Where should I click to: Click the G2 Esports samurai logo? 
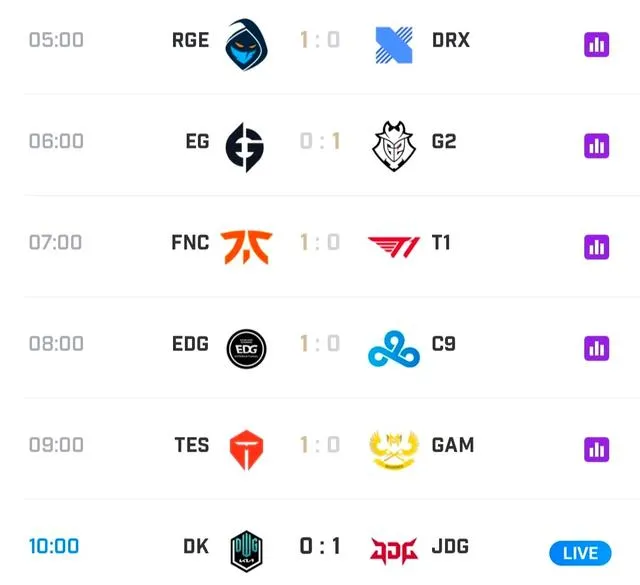tap(394, 143)
